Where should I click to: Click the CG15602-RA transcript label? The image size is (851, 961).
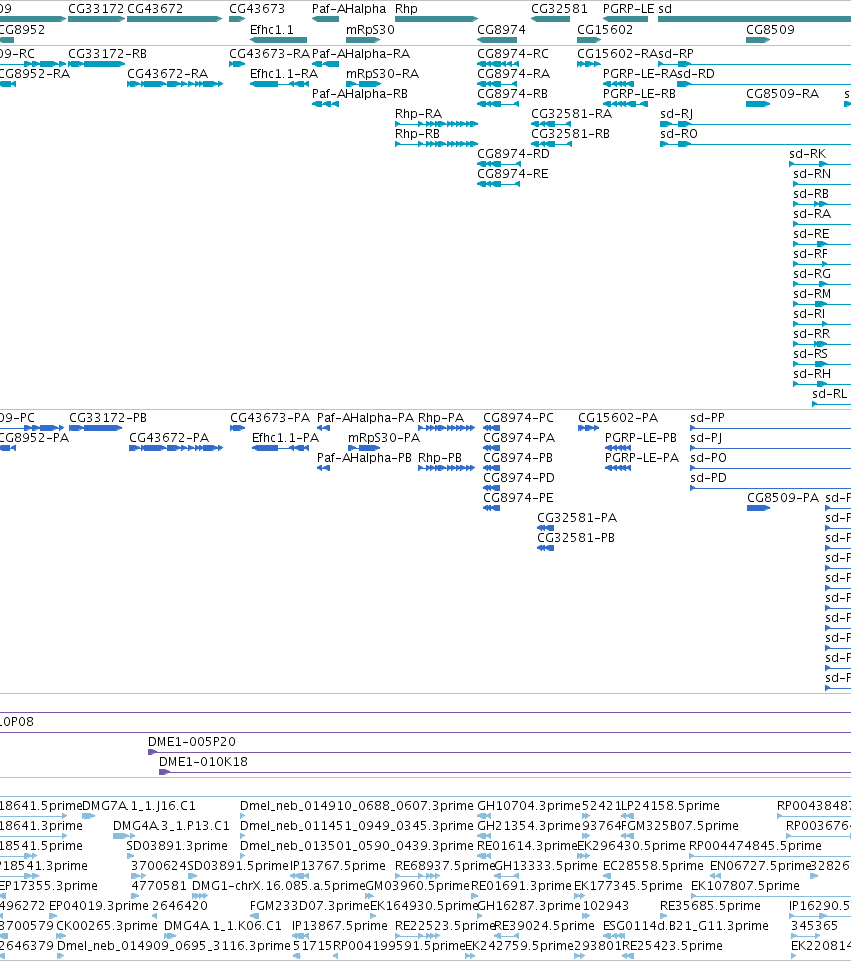point(617,54)
